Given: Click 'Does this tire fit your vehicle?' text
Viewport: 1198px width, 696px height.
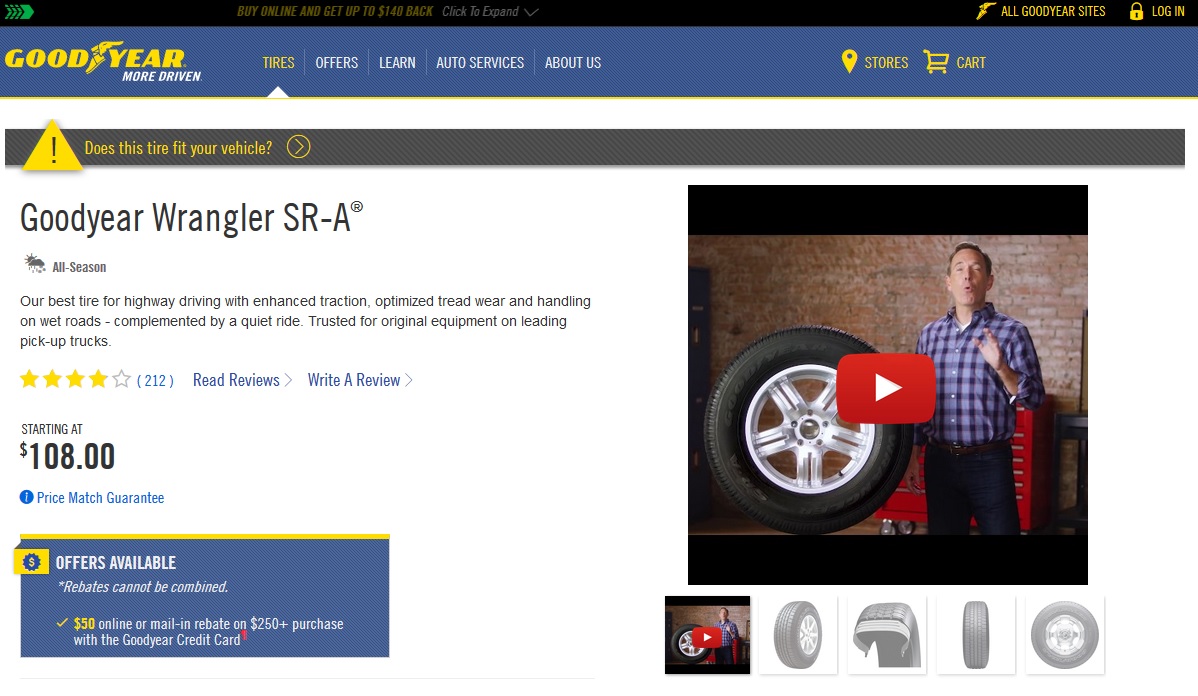Looking at the screenshot, I should coord(178,147).
